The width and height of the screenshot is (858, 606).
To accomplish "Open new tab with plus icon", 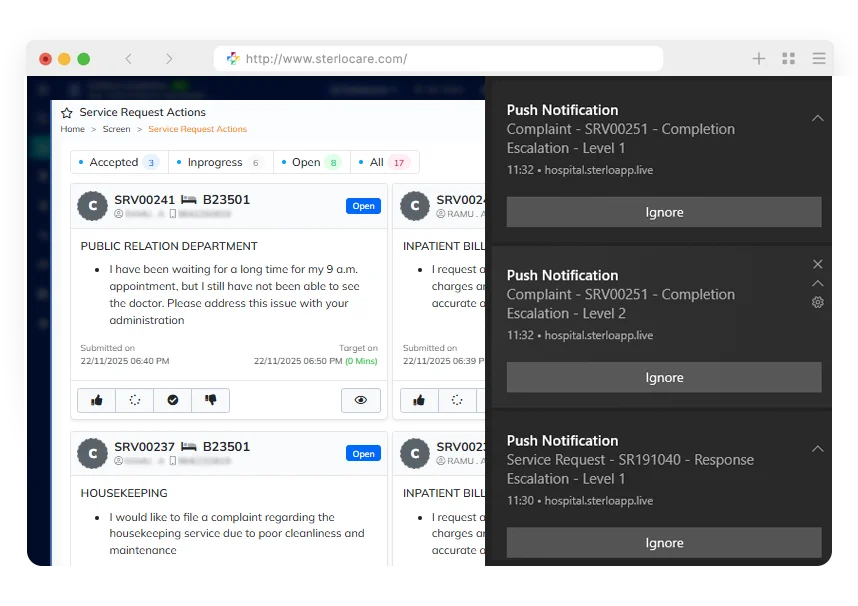I will tap(758, 59).
